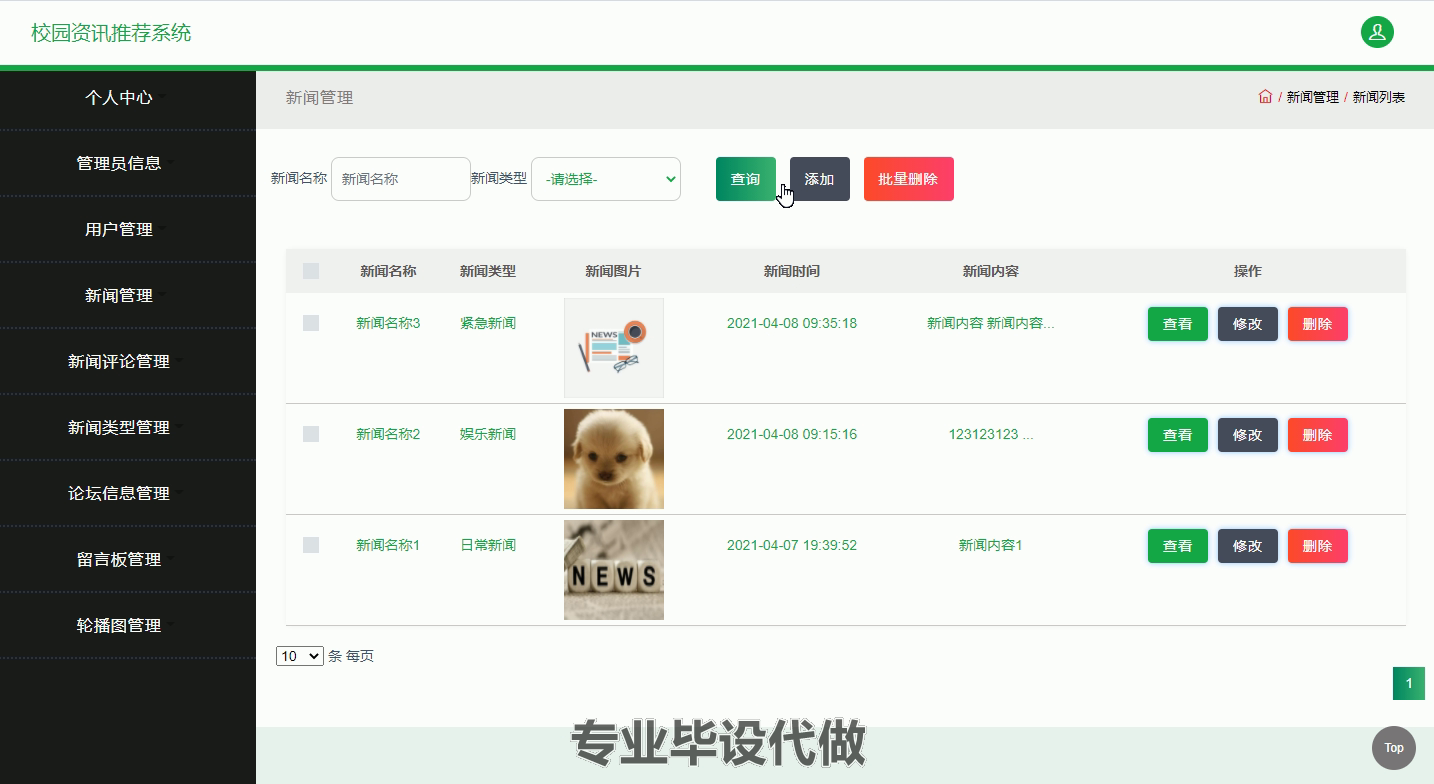
Task: Click the 紧急新闻 type cell
Action: click(488, 323)
